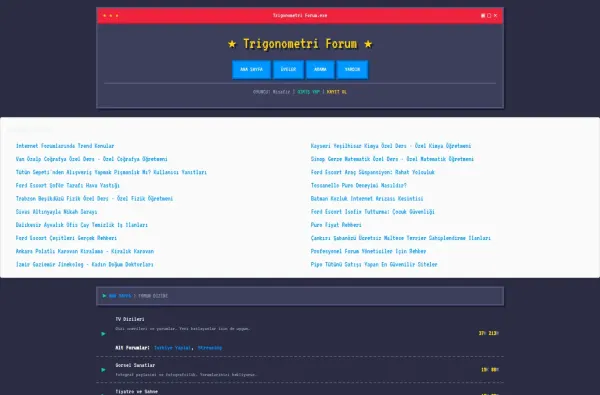Open Pipo Tütünü Satışı Yapan Siteler link

374,264
